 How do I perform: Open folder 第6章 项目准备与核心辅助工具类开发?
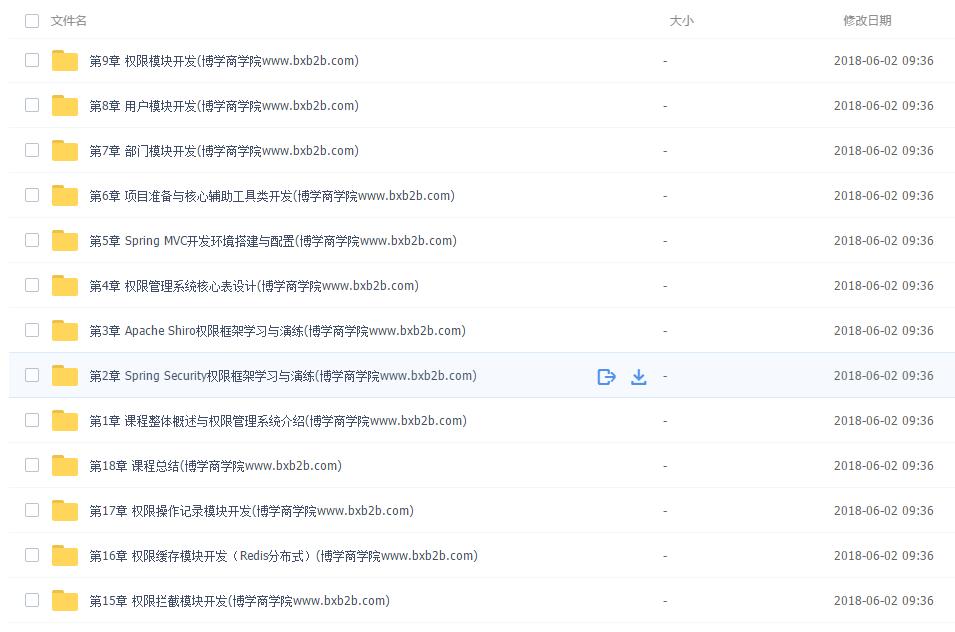[272, 196]
